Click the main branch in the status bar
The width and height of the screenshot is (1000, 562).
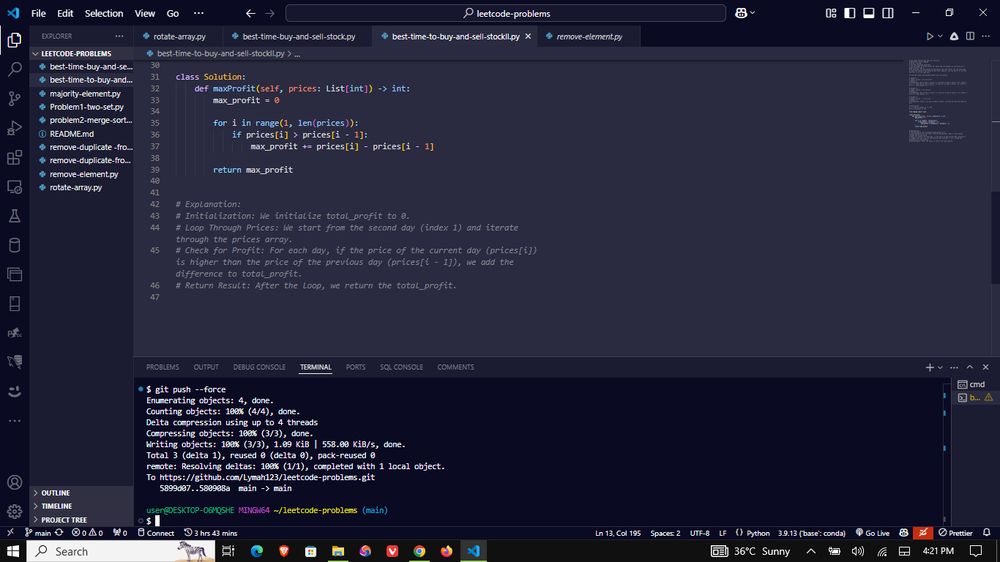(38, 533)
